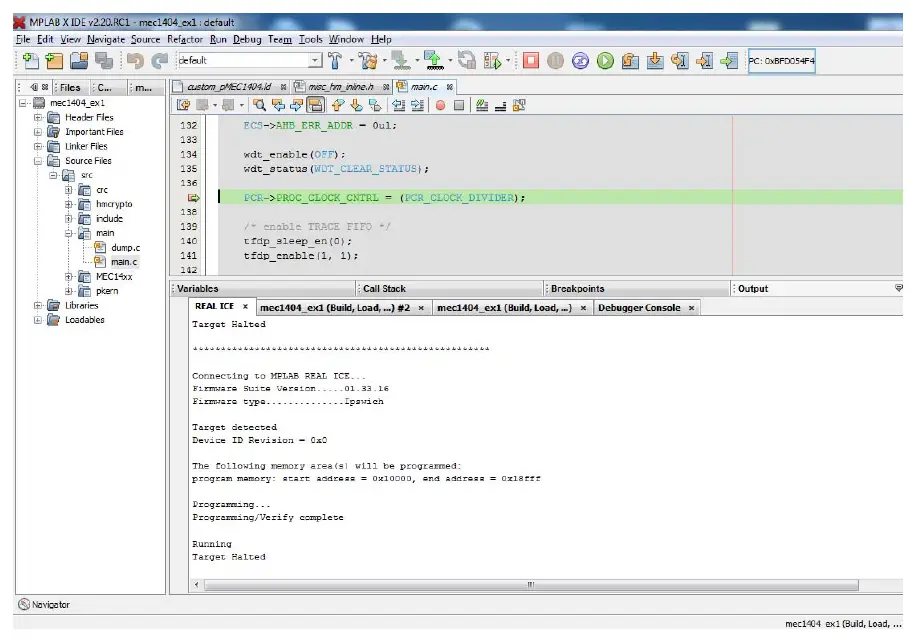This screenshot has height=640, width=913.
Task: Close the REAL ICE output tab
Action: (246, 308)
